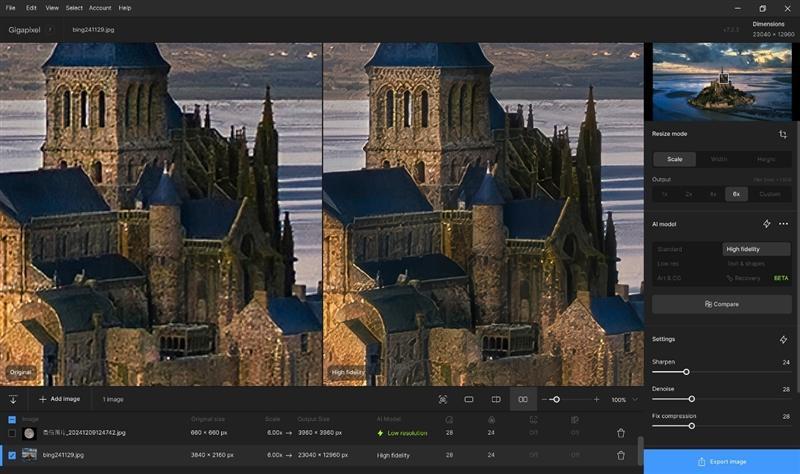Click the auto settings lightning icon
800x474 pixels.
pos(783,340)
